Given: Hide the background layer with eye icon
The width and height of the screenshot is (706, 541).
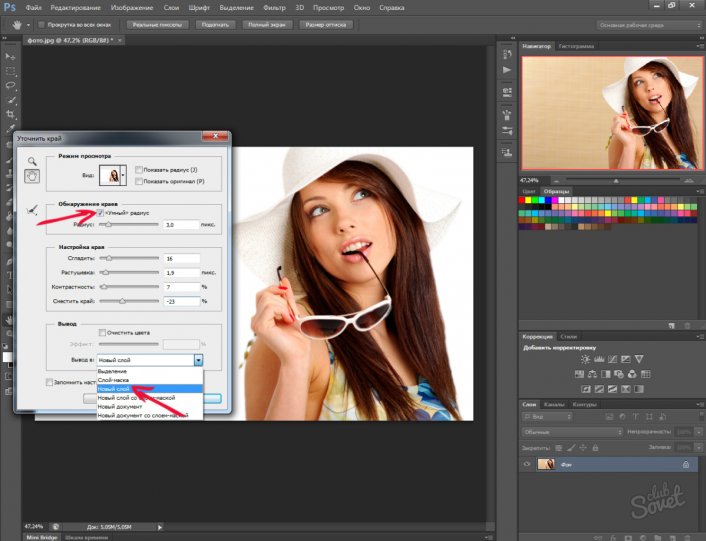Looking at the screenshot, I should point(527,464).
